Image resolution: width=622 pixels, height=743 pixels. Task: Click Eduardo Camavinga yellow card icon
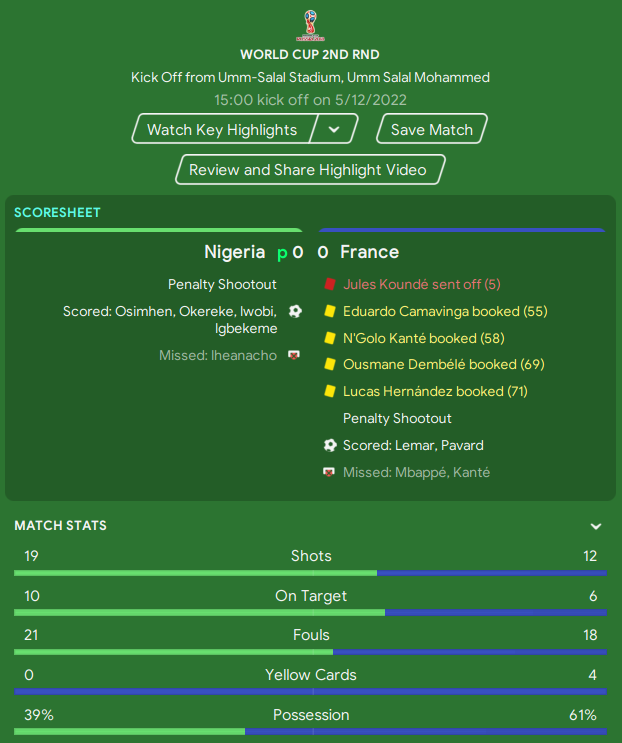(x=330, y=311)
